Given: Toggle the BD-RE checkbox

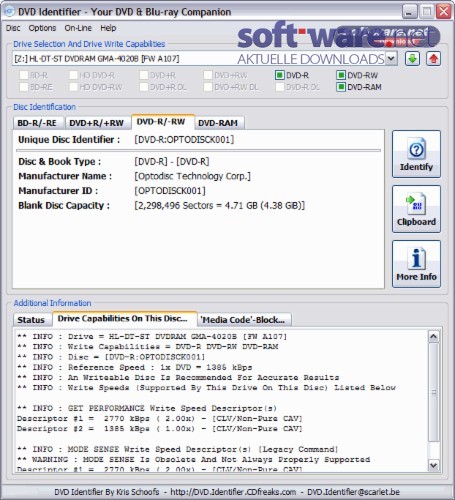Looking at the screenshot, I should [24, 87].
